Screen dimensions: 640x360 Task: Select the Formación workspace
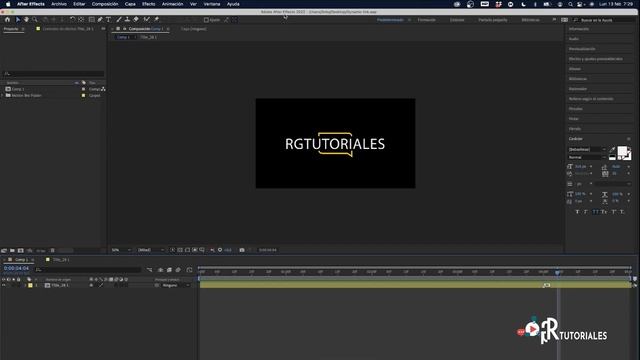(x=427, y=20)
